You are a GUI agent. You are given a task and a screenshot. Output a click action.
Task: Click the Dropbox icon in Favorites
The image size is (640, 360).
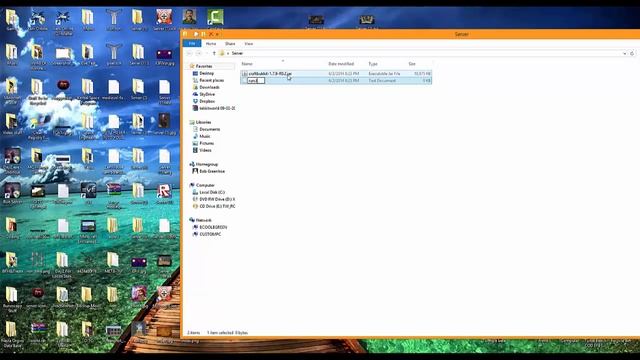[195, 101]
